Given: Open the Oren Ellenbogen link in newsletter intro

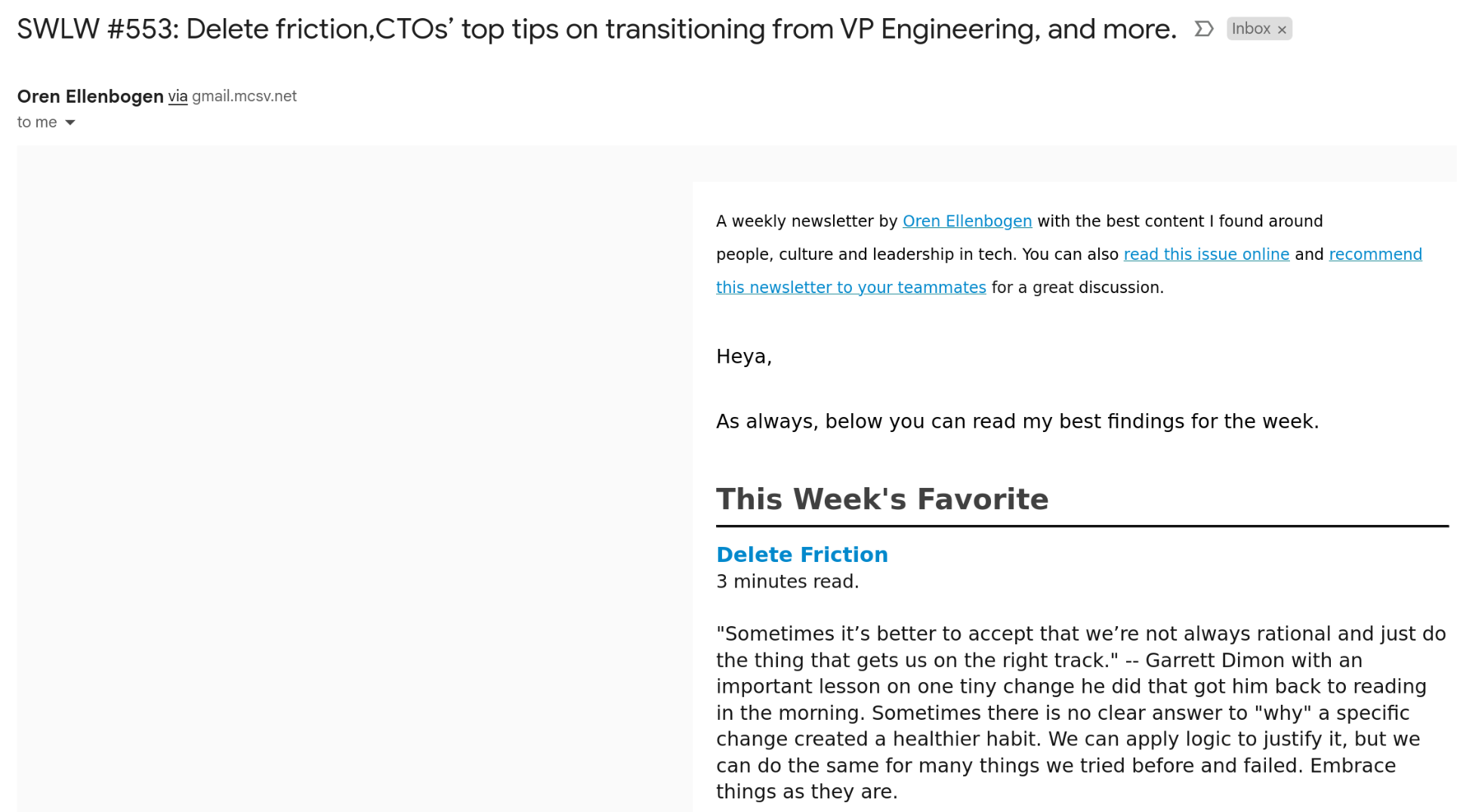Looking at the screenshot, I should pos(967,221).
